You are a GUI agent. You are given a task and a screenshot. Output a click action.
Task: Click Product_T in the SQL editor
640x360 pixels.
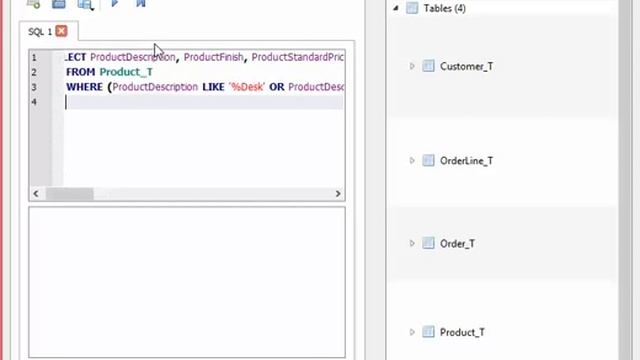pos(126,72)
